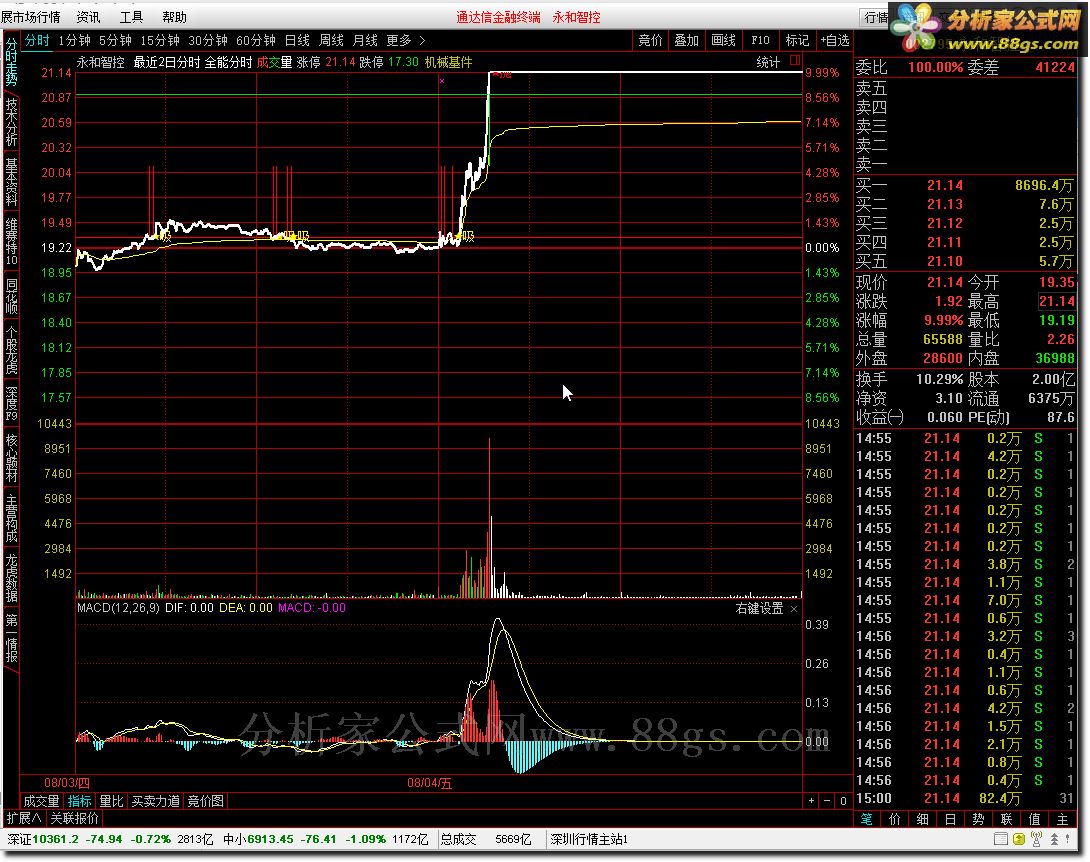
Task: Click the 14:55 tick with 7.0万 volume
Action: pos(965,600)
